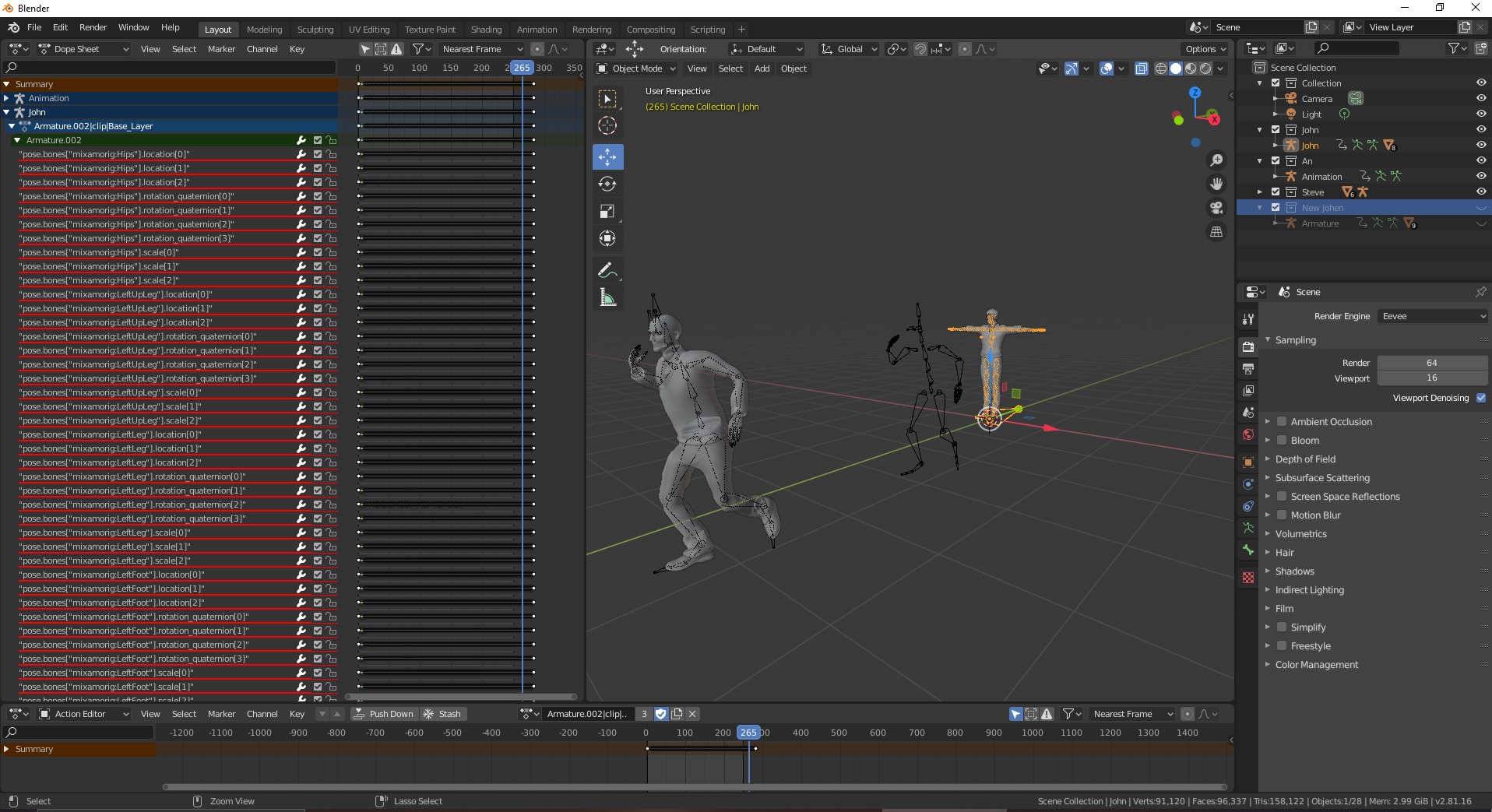The width and height of the screenshot is (1492, 812).
Task: Open the Object Constraints properties tab
Action: pos(1248,506)
